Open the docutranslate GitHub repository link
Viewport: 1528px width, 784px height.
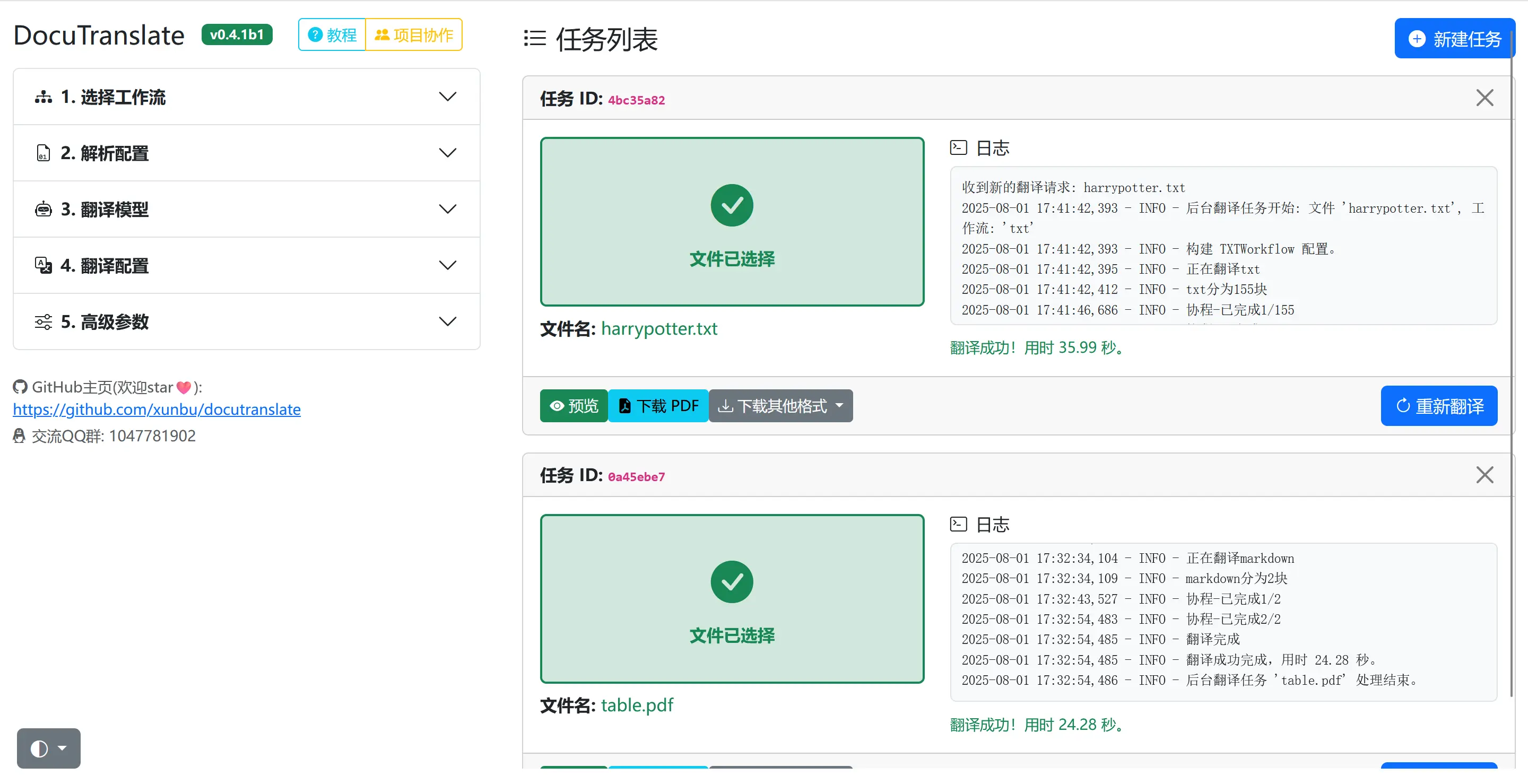pyautogui.click(x=157, y=409)
